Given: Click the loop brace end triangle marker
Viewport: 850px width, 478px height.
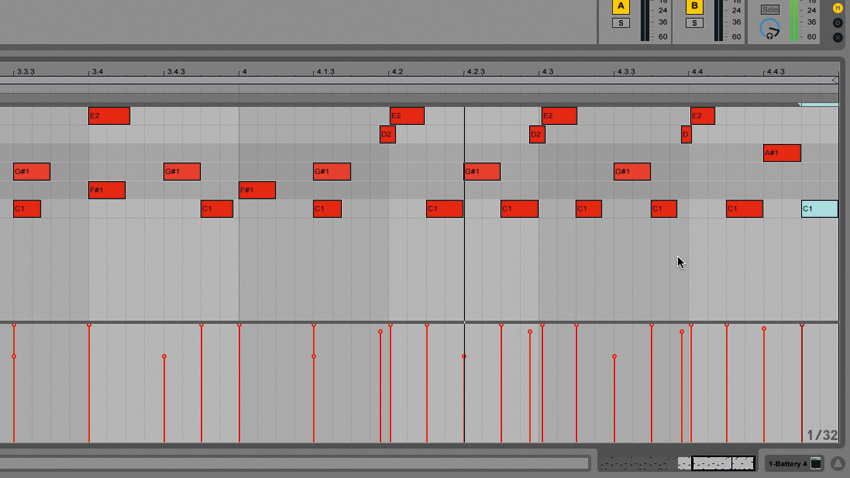Looking at the screenshot, I should 835,80.
